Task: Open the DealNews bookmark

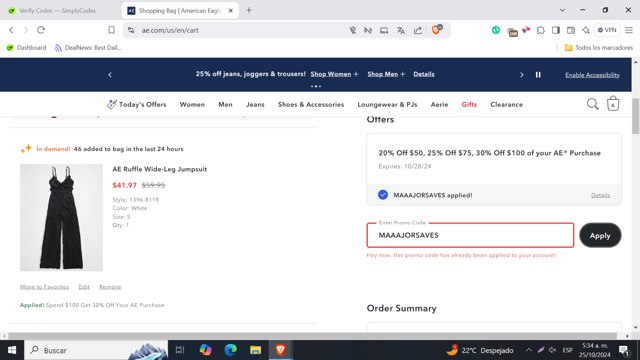Action: 88,48
